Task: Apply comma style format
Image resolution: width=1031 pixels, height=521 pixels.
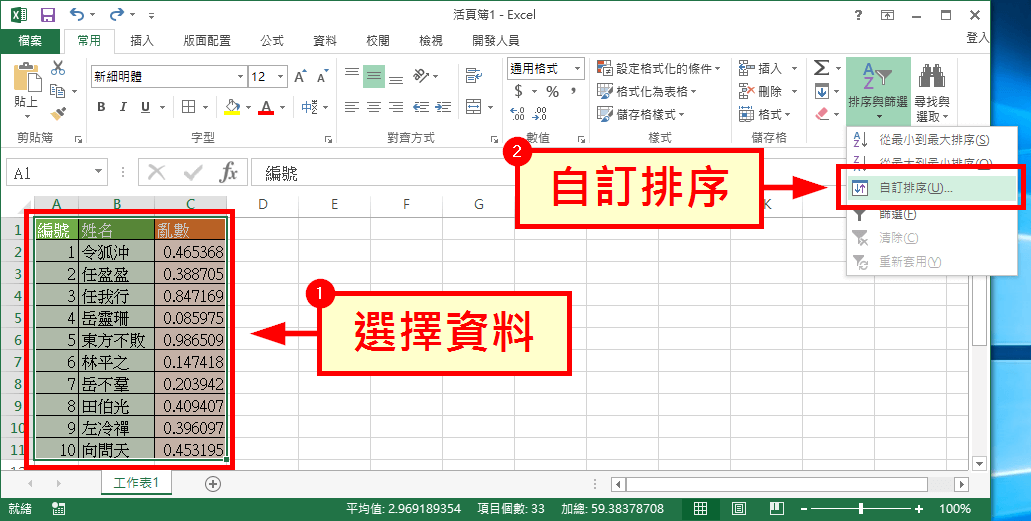Action: tap(573, 91)
